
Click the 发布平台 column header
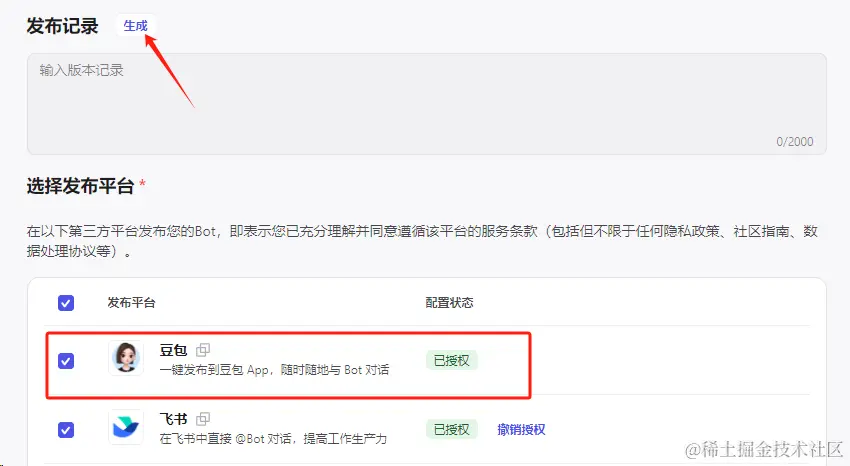coord(131,302)
